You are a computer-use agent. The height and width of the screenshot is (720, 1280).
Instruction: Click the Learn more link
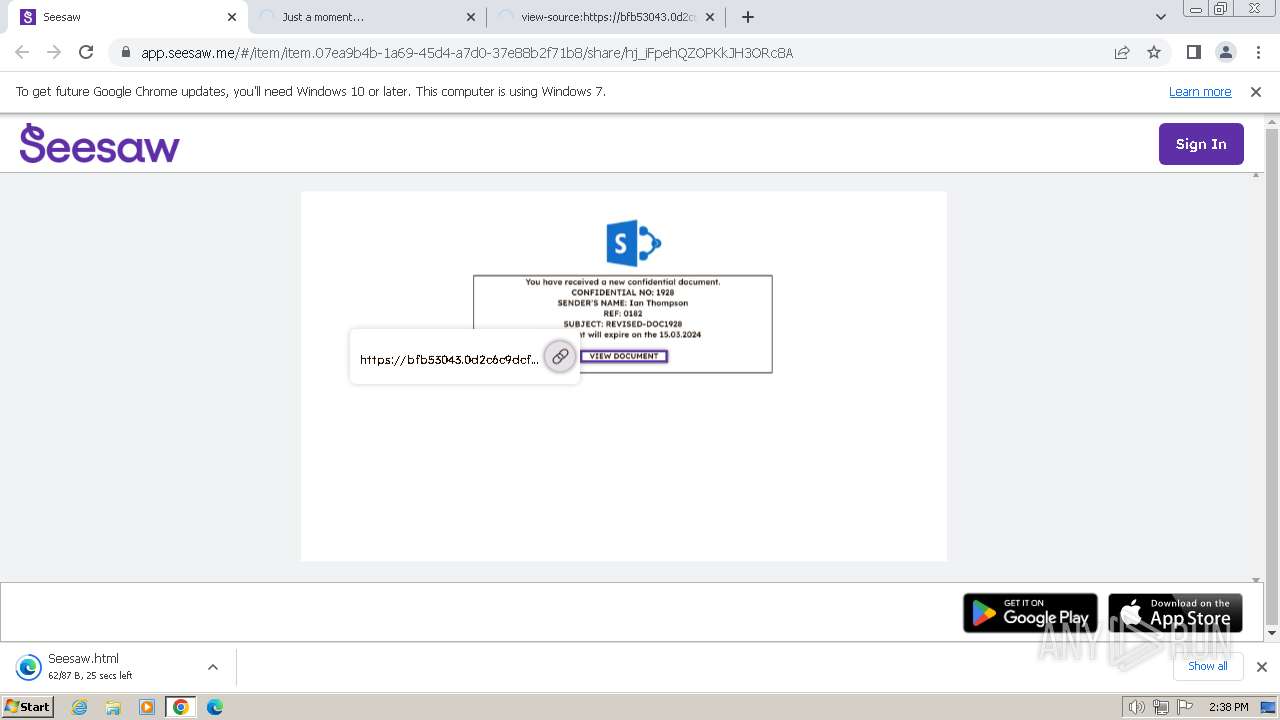tap(1200, 92)
